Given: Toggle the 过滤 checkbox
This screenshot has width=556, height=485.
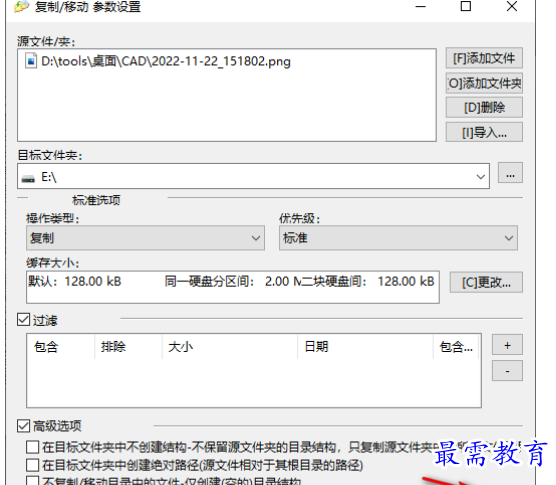Looking at the screenshot, I should click(23, 319).
